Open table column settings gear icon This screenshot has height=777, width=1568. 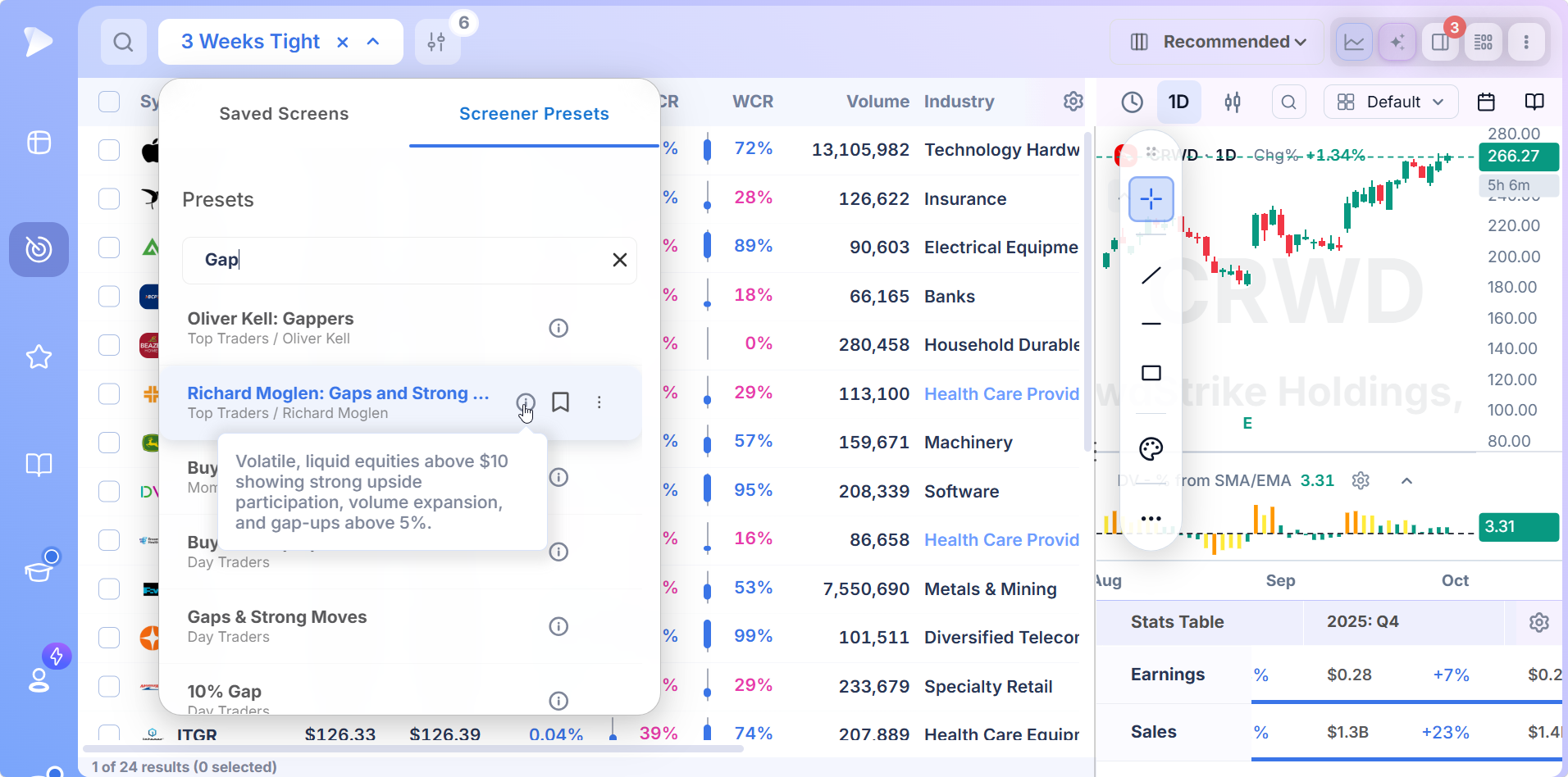pos(1073,101)
